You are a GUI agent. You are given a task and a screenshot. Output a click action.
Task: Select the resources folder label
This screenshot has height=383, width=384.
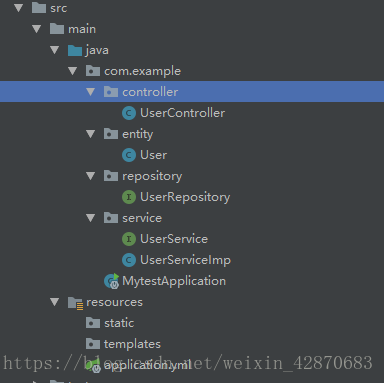(x=114, y=302)
